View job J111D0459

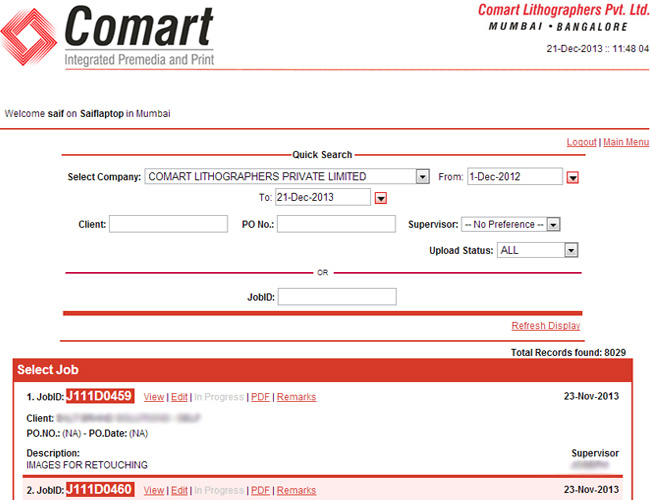154,397
